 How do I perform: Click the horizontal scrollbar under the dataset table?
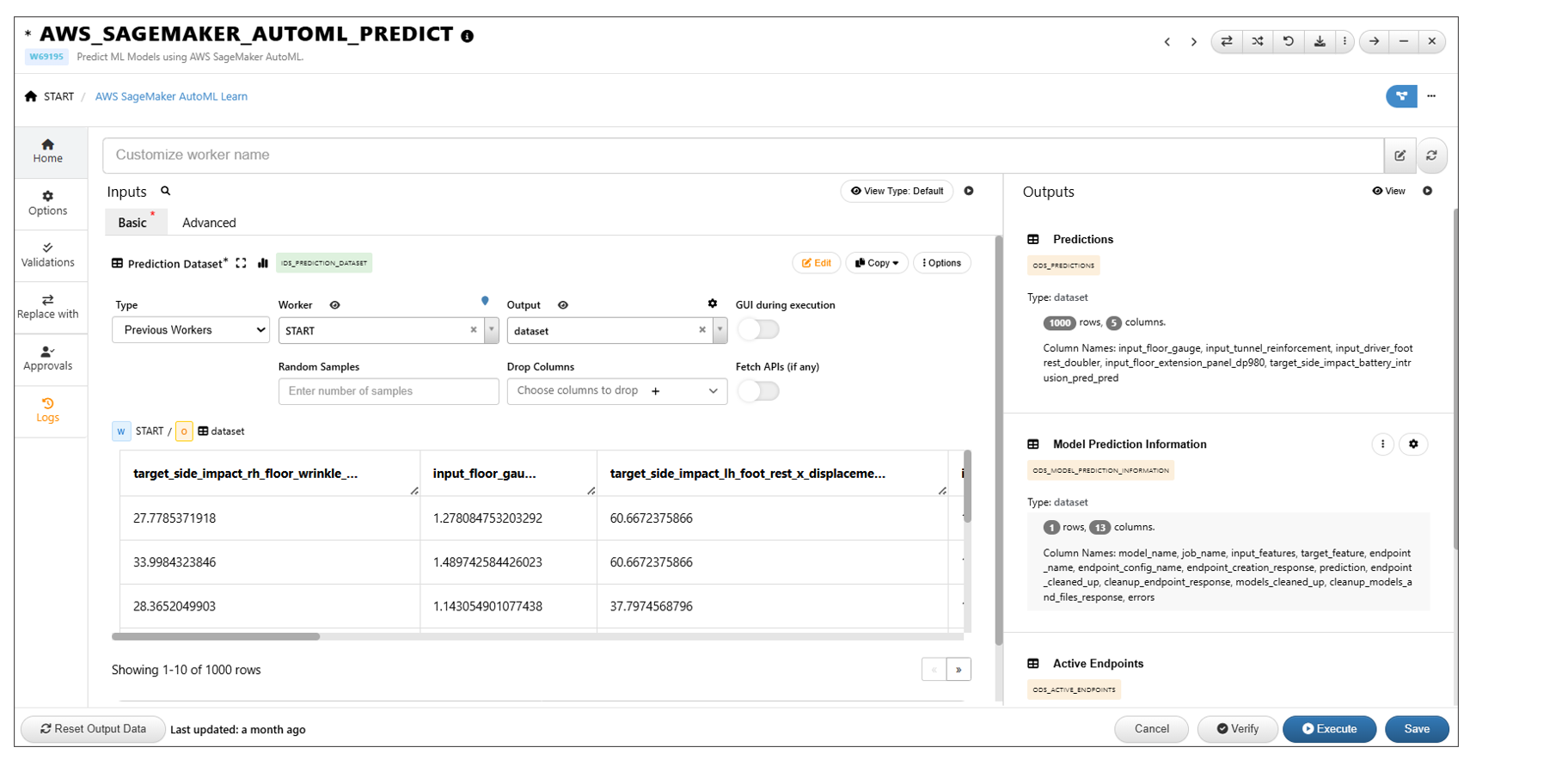pos(216,637)
